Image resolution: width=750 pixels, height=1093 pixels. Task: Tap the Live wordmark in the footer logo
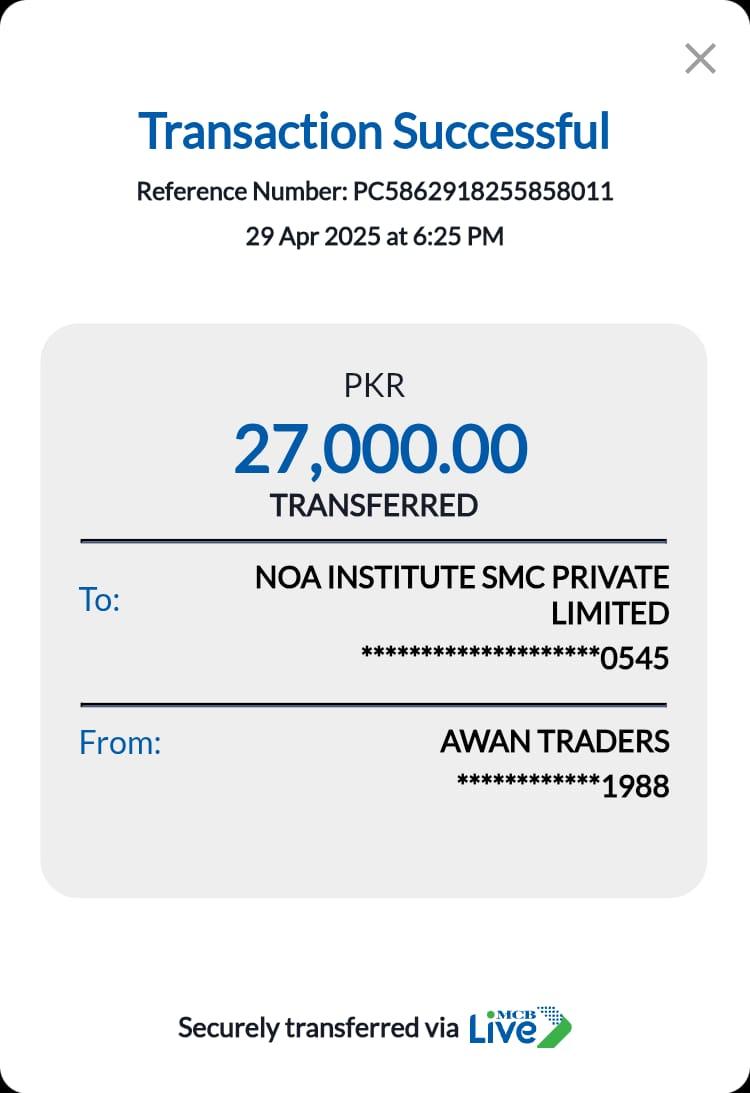tap(503, 1031)
